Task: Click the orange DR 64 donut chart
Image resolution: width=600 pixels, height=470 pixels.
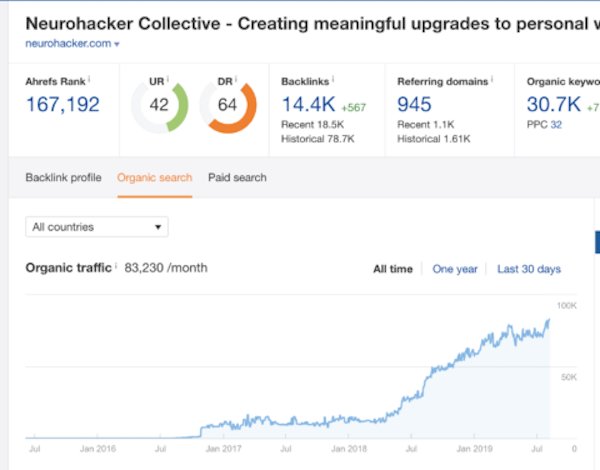Action: click(x=228, y=105)
